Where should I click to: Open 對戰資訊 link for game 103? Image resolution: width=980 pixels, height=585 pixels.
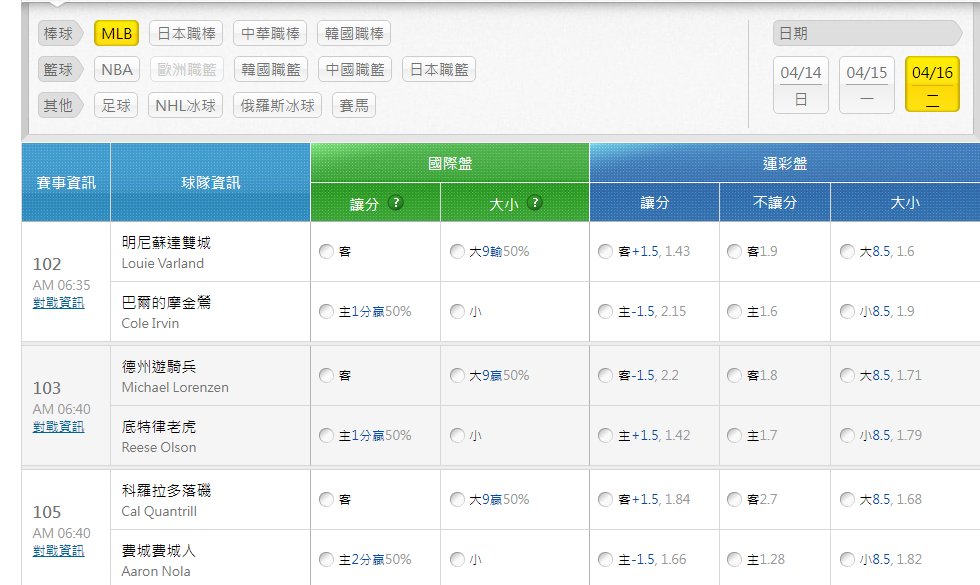(x=58, y=427)
